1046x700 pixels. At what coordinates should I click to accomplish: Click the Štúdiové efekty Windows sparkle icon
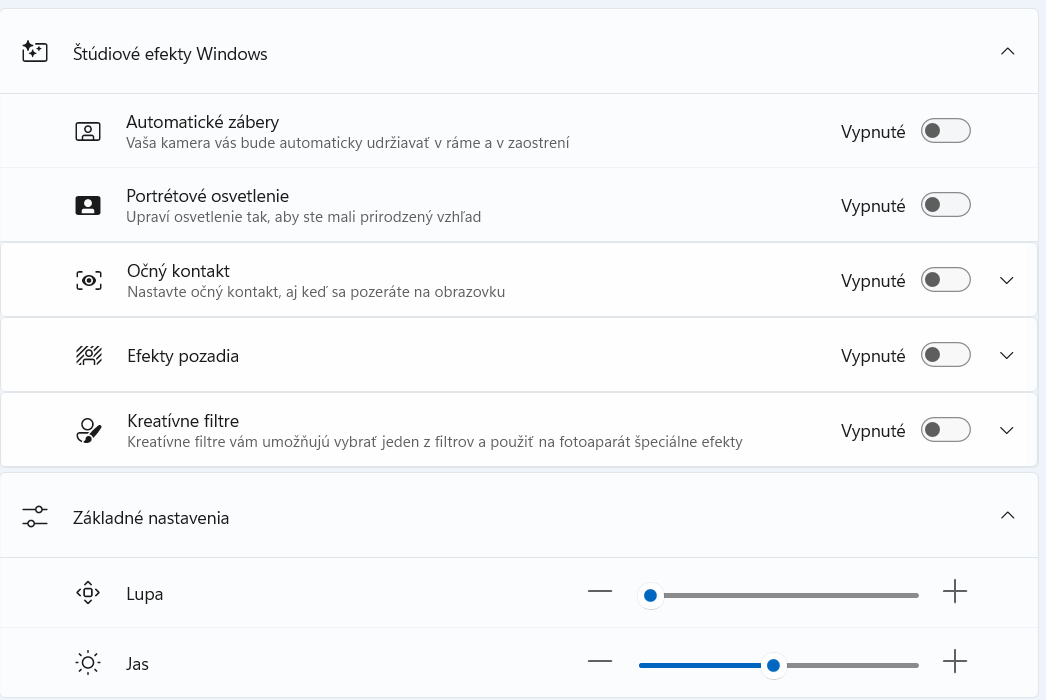point(35,52)
